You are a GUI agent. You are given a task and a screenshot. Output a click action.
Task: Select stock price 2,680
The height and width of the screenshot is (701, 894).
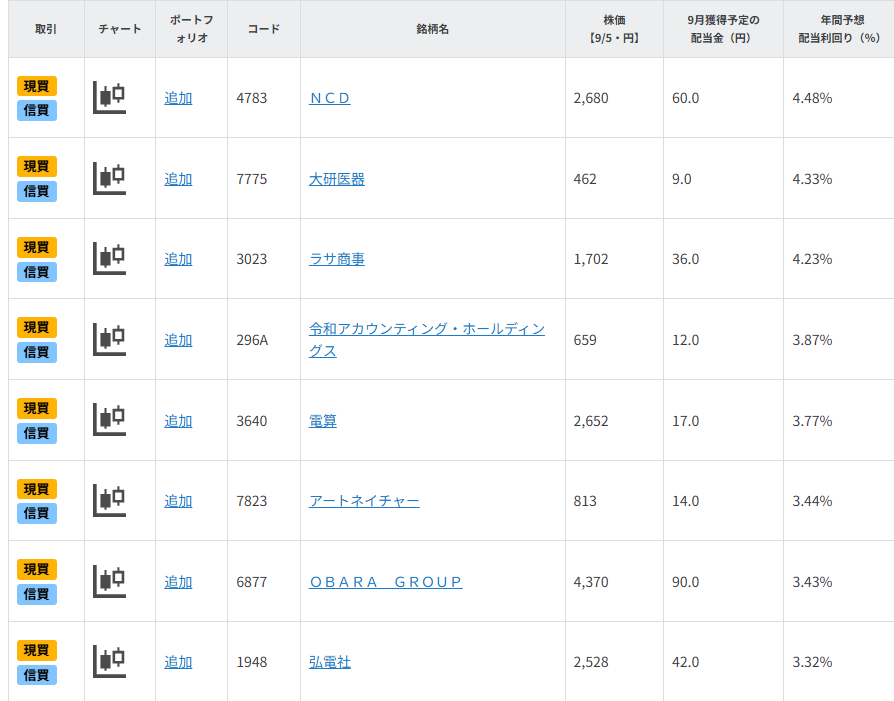591,98
